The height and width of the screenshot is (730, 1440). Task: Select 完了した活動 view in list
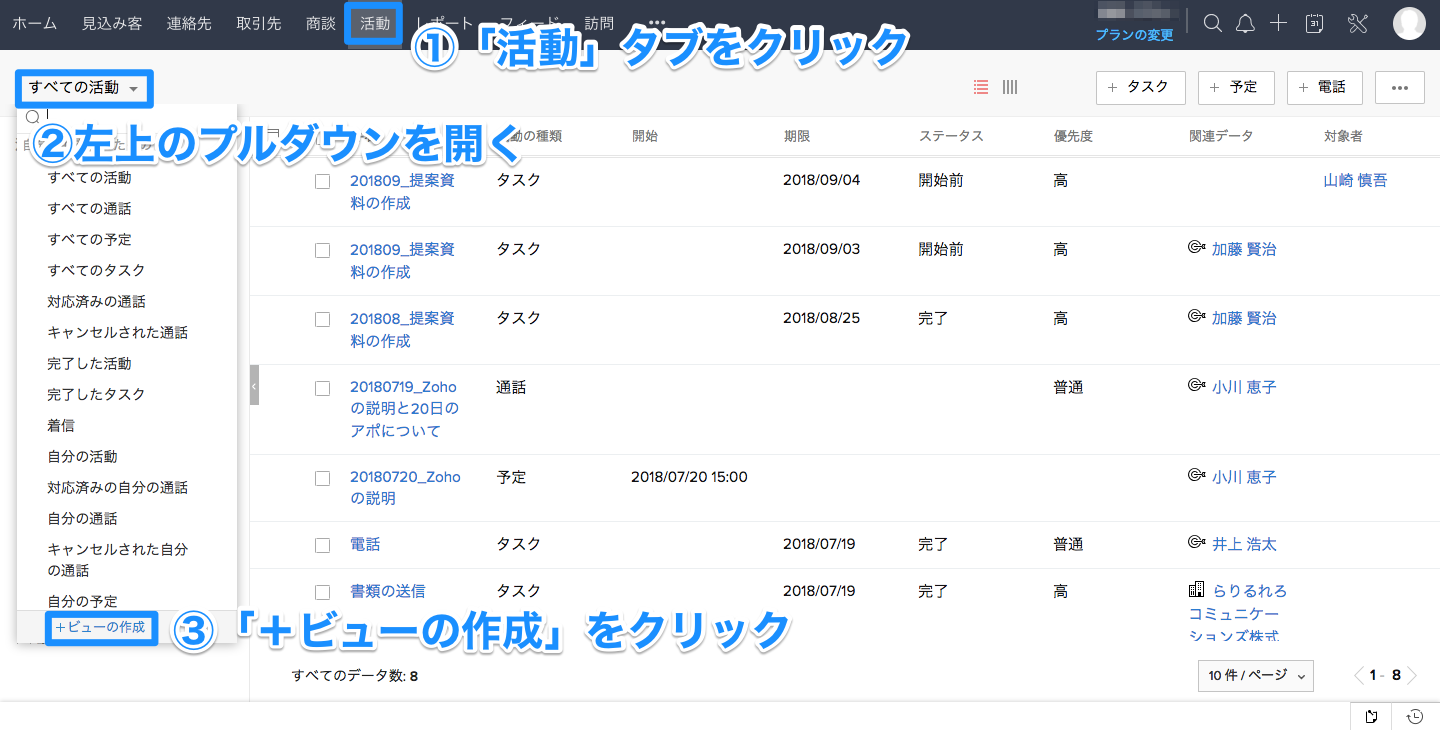click(x=89, y=364)
